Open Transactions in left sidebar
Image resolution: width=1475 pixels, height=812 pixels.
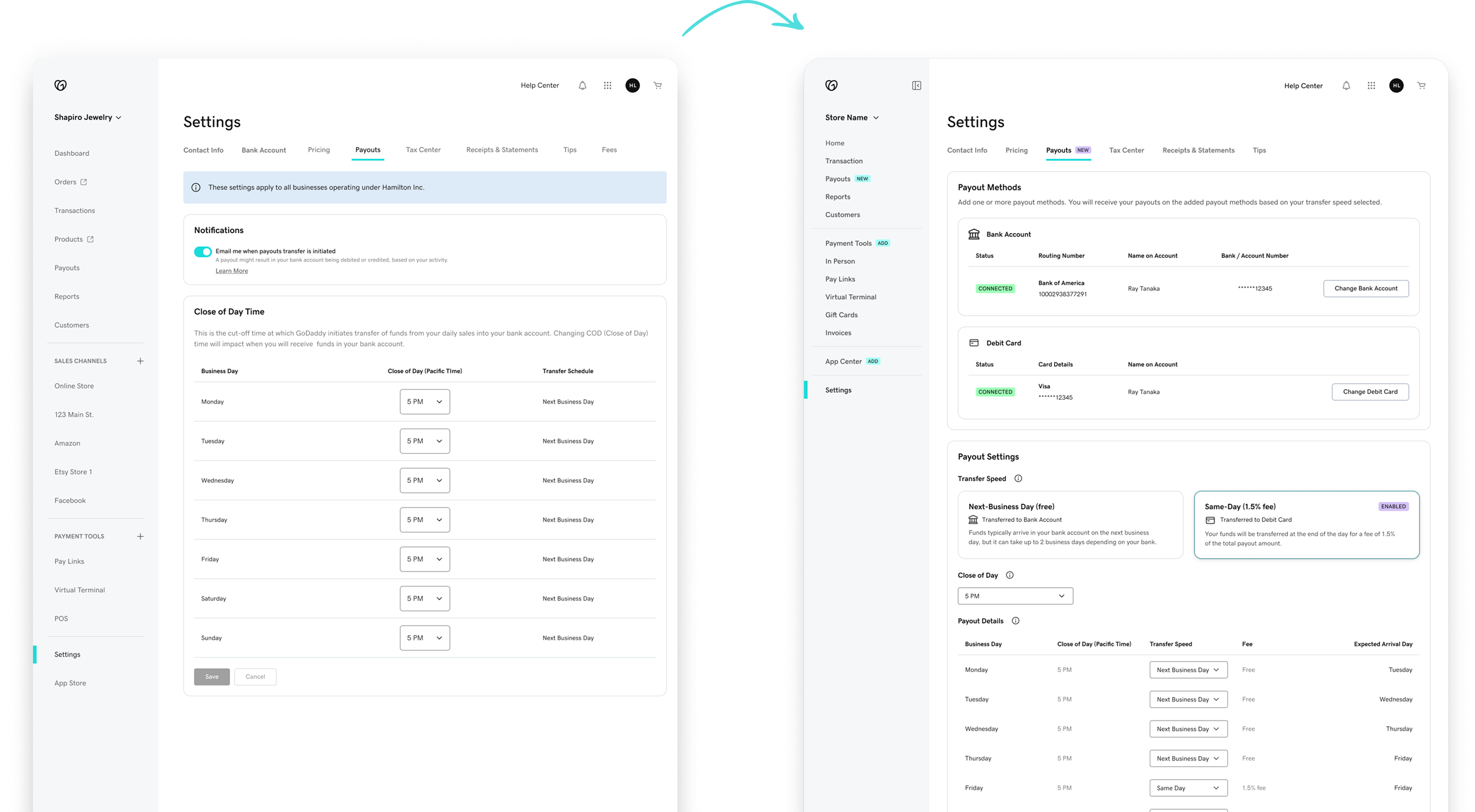(x=74, y=211)
